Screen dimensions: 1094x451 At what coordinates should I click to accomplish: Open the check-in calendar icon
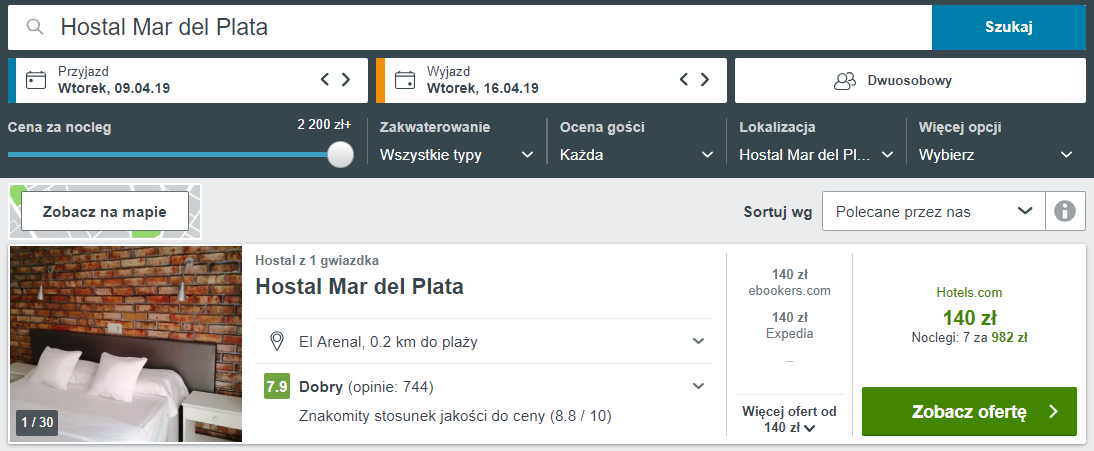click(x=37, y=80)
